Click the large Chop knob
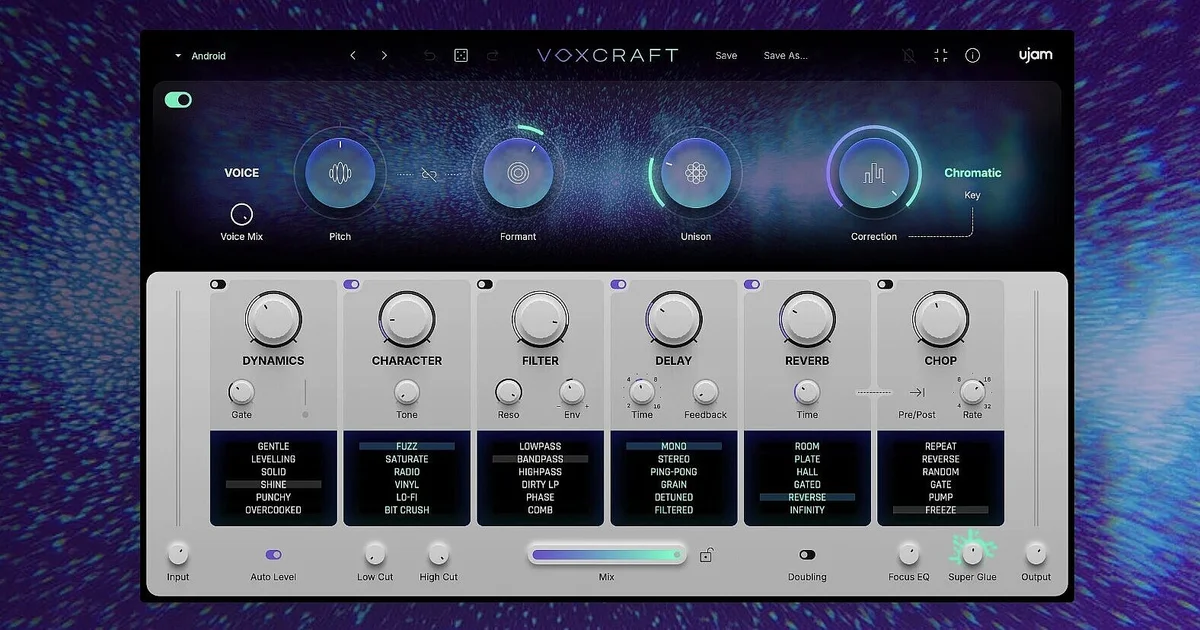This screenshot has width=1200, height=630. (x=940, y=320)
